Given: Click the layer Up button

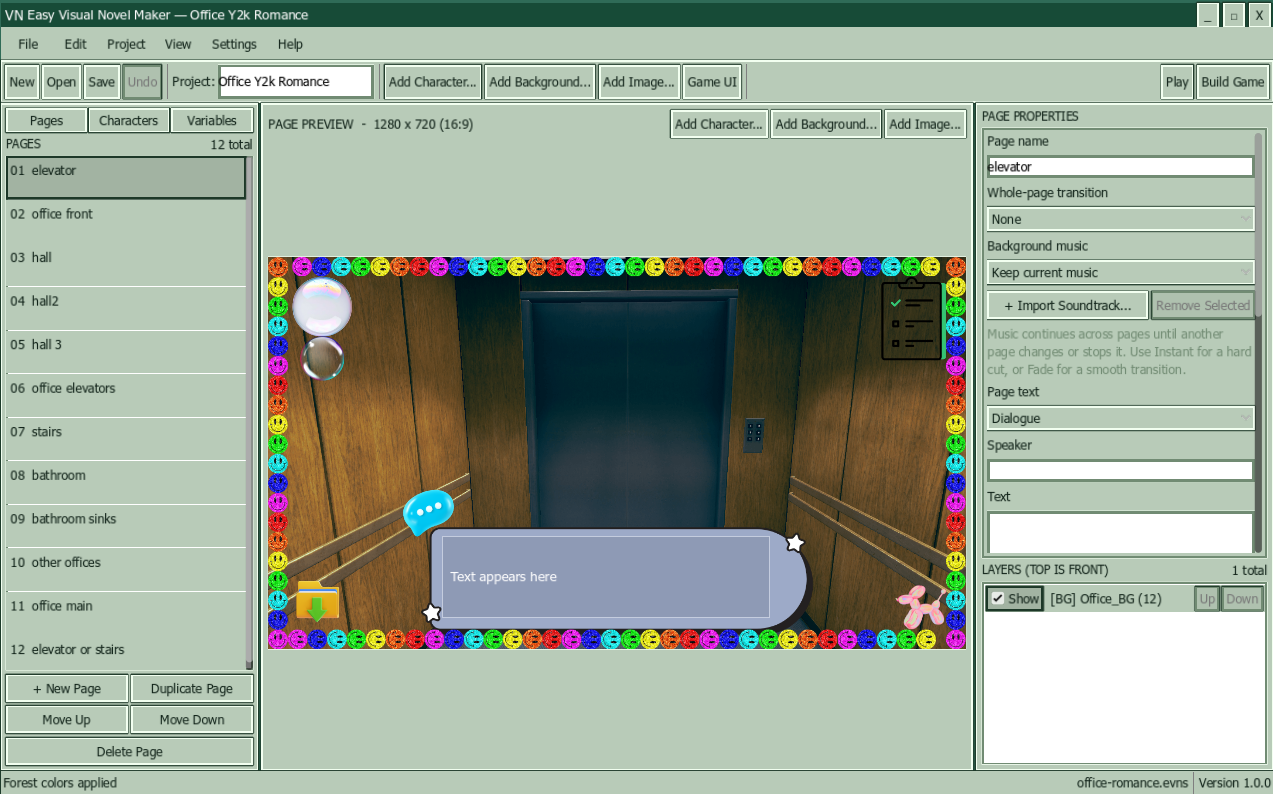Looking at the screenshot, I should 1207,599.
